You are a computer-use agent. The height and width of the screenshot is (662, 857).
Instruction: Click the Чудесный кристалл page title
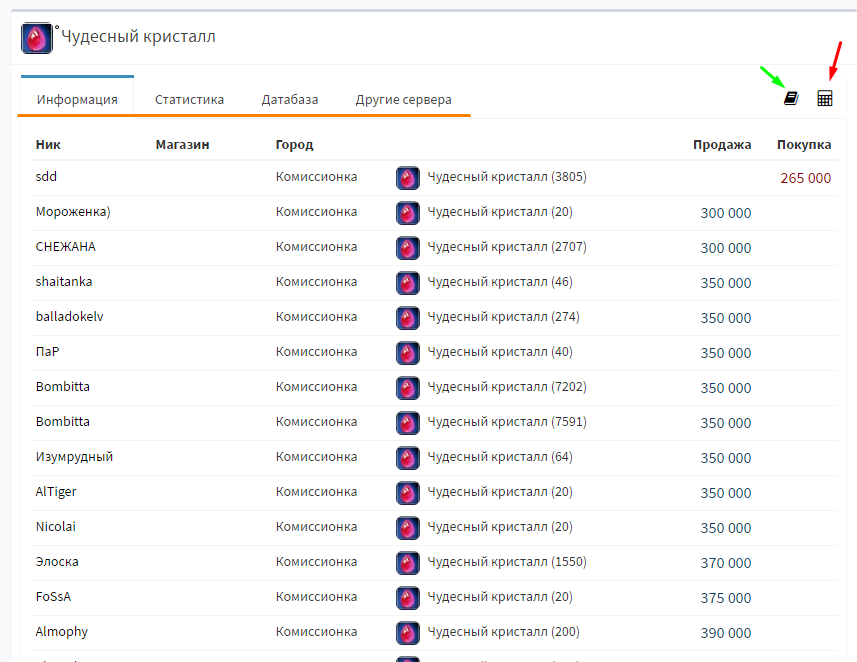[x=138, y=37]
